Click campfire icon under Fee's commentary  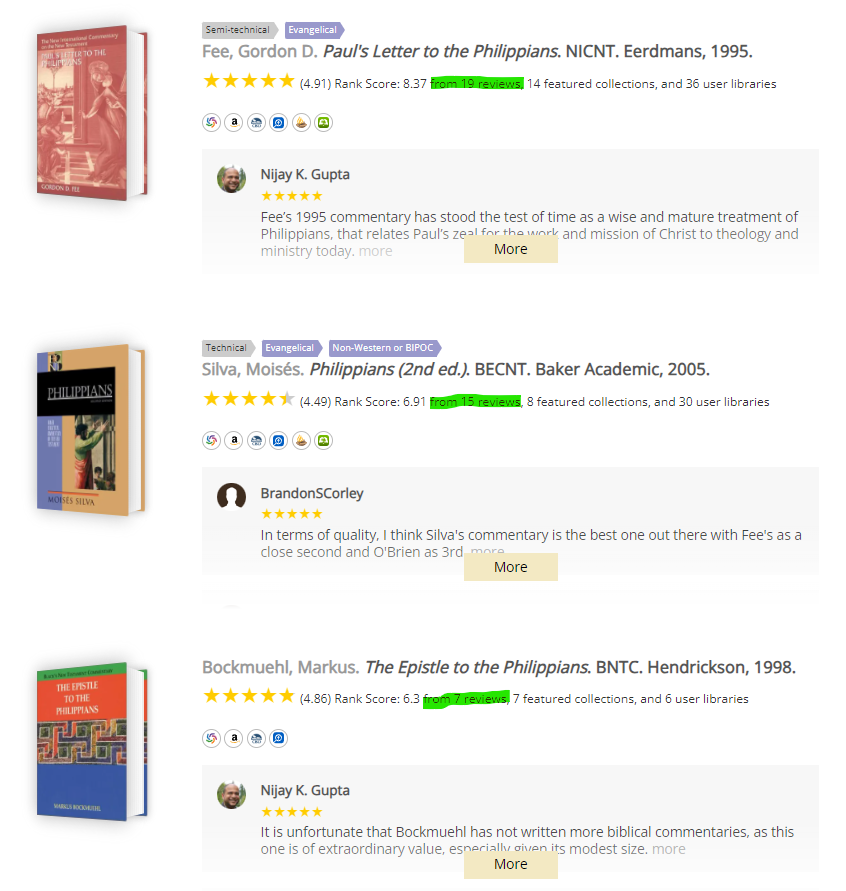301,123
